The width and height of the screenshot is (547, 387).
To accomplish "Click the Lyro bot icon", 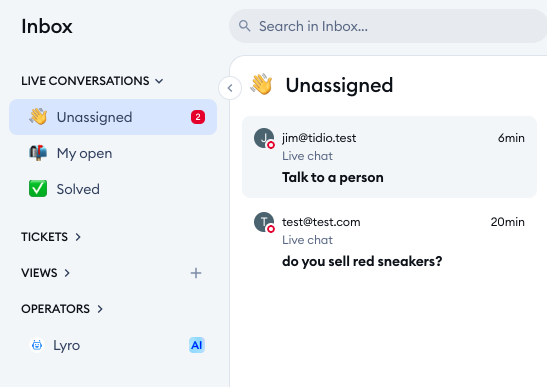I will point(37,345).
